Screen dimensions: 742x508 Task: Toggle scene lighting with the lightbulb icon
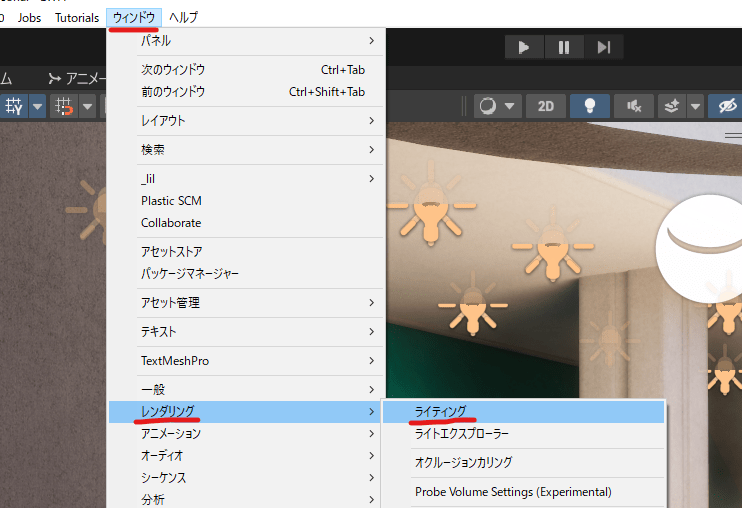click(590, 106)
